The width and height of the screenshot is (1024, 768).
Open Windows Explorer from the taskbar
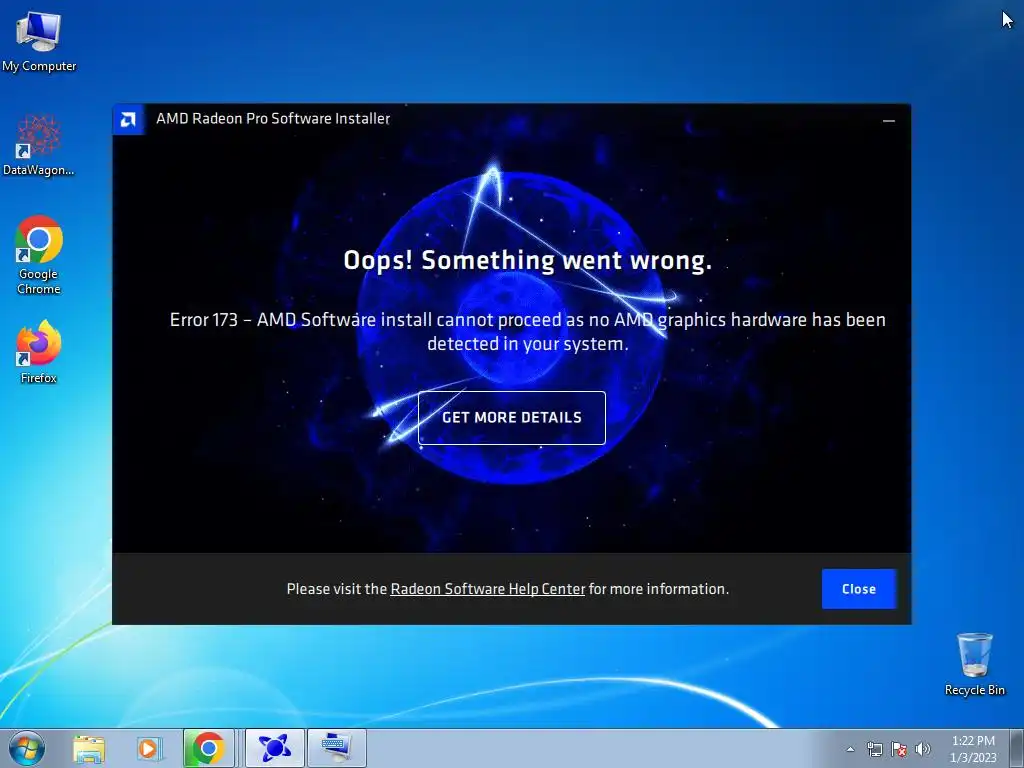tap(89, 748)
